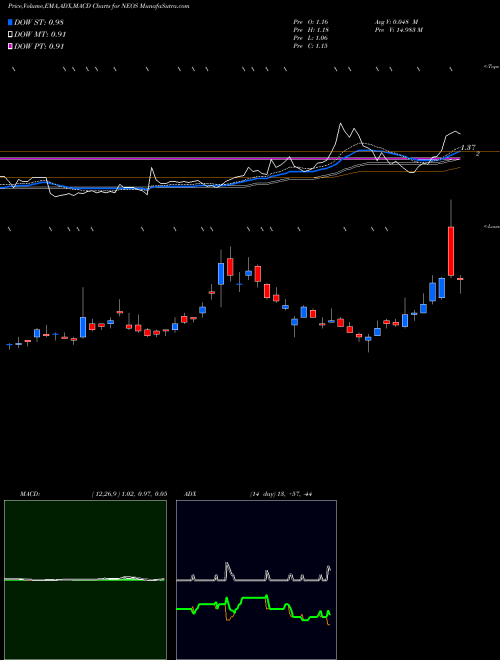Click the 'Pre H: 1.18' value
This screenshot has width=500, height=660.
[311, 30]
